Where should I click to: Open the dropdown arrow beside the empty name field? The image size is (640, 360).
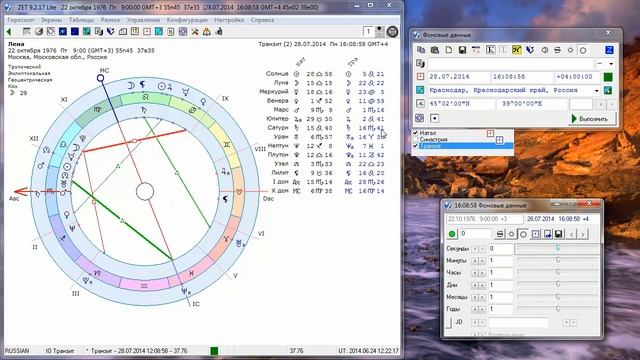(x=611, y=64)
